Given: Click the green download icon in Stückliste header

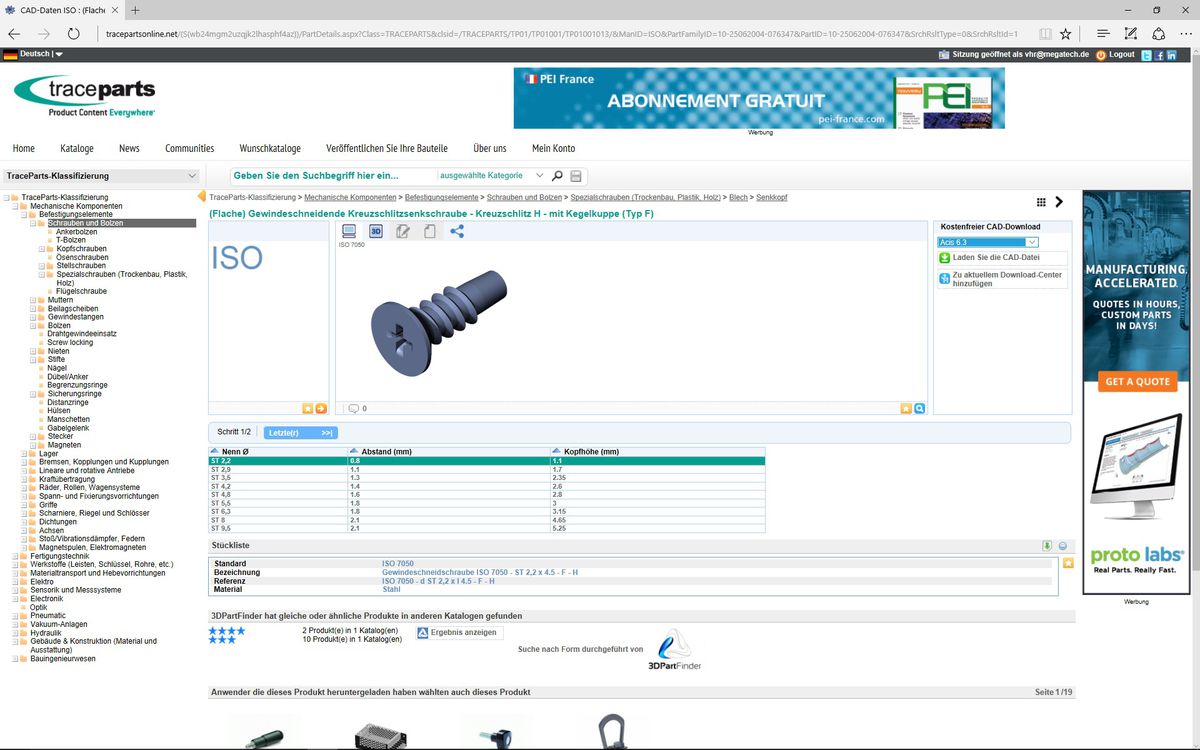Looking at the screenshot, I should click(1047, 546).
